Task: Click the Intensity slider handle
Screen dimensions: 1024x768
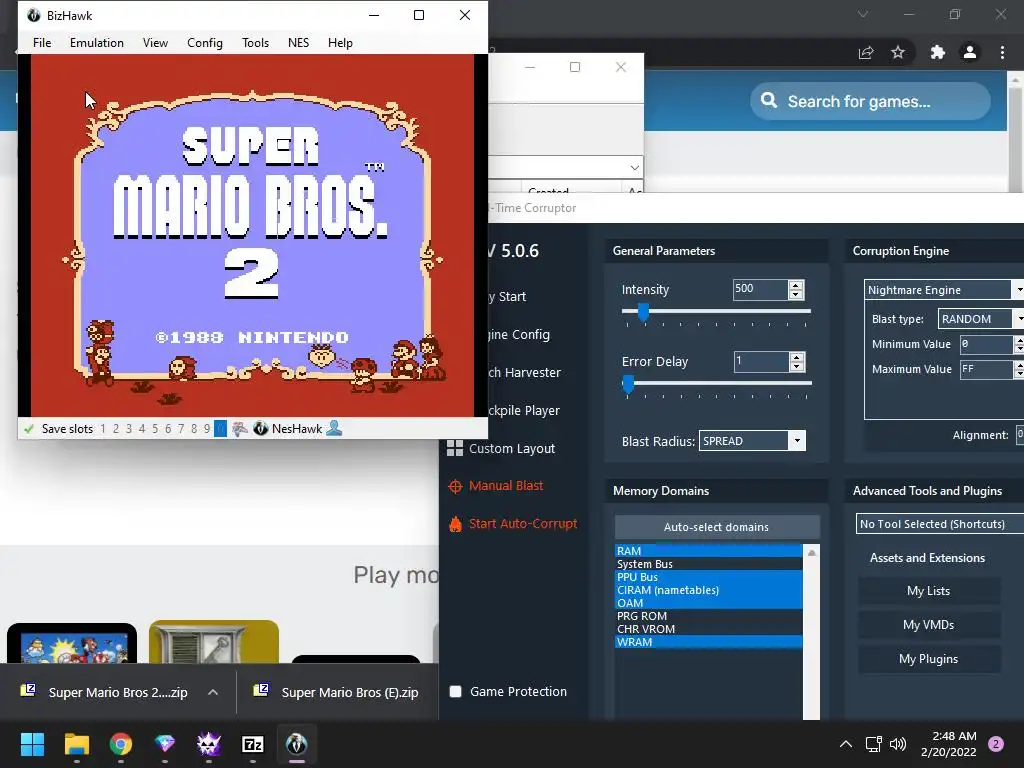Action: click(x=643, y=312)
